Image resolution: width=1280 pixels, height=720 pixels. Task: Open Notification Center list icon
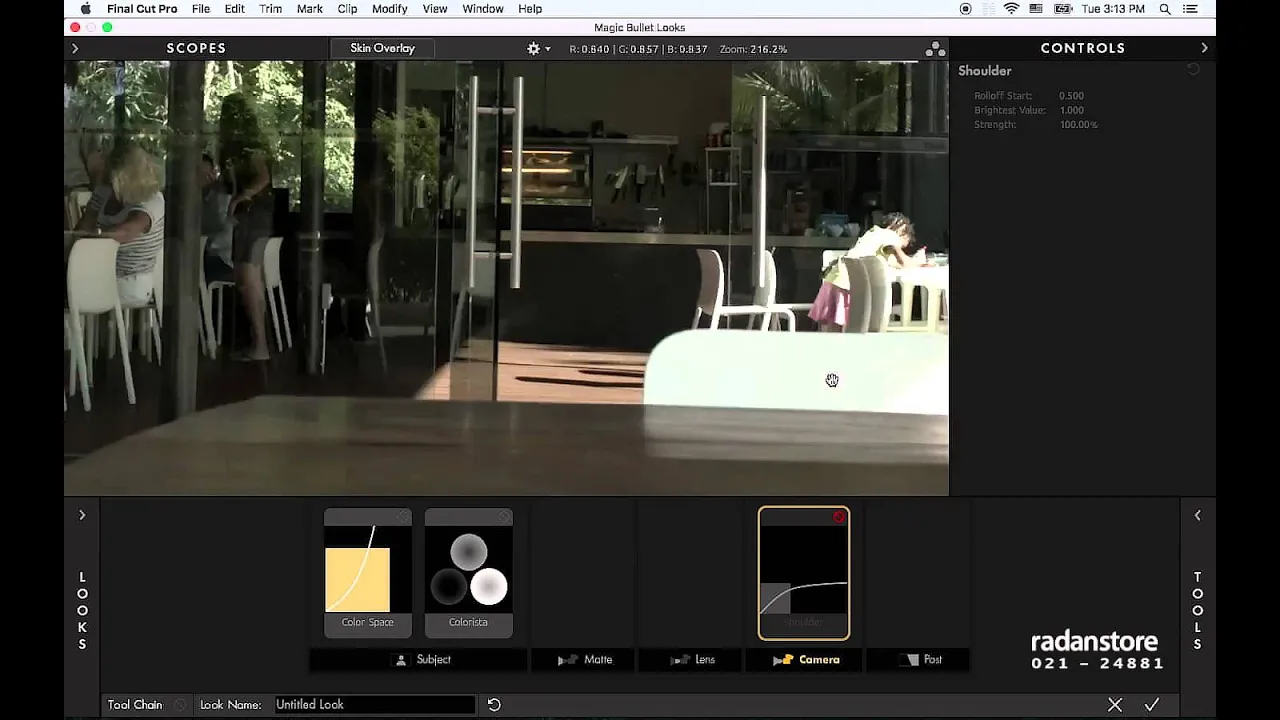tap(1189, 9)
